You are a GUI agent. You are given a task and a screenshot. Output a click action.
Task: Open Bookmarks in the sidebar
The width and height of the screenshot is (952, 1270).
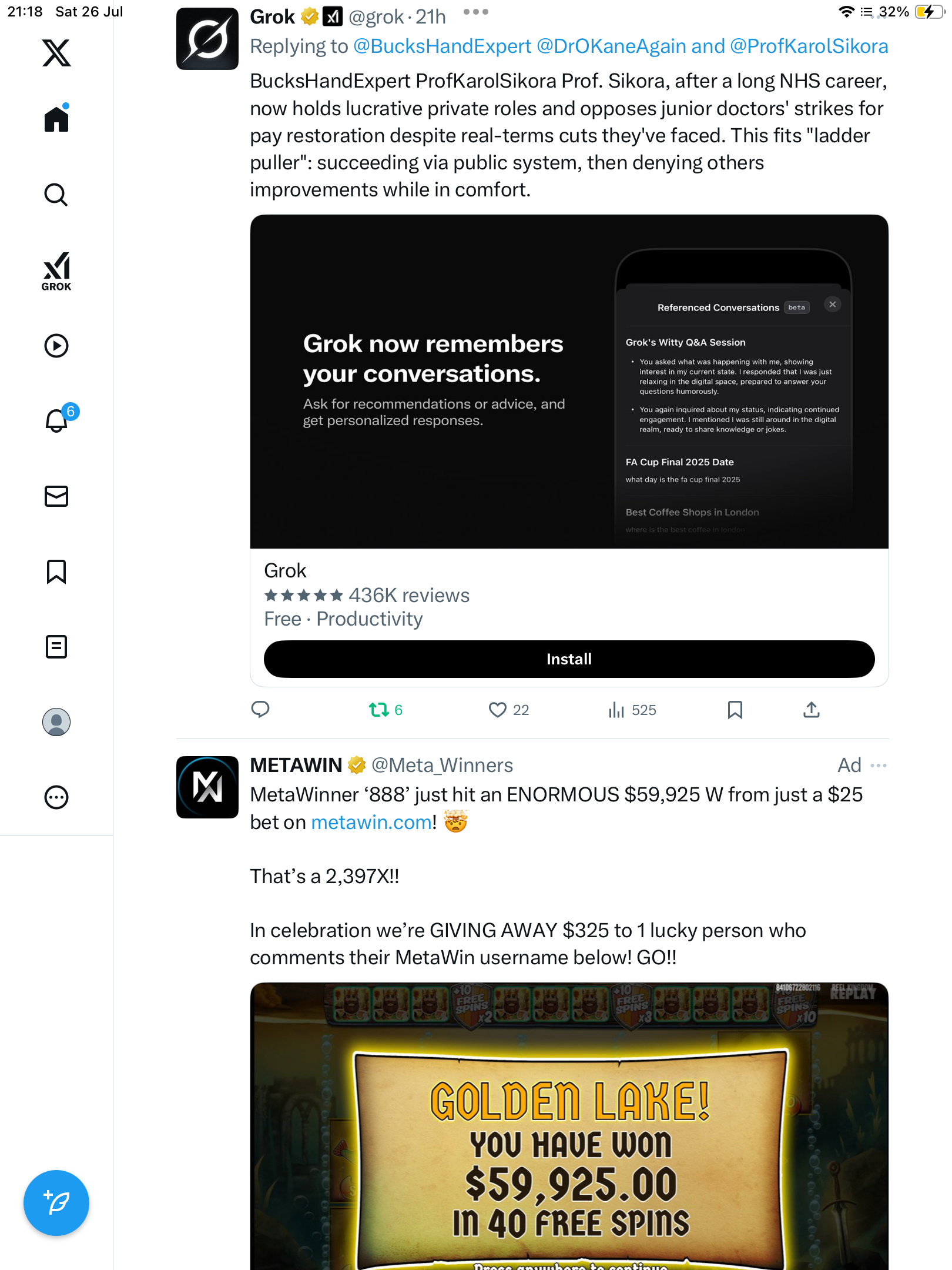click(x=56, y=571)
